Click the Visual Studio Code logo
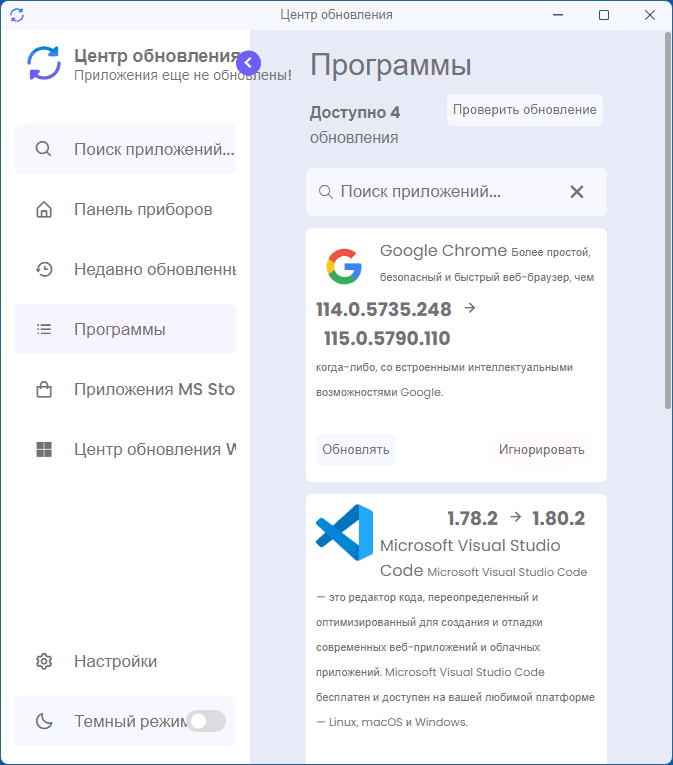 click(x=345, y=532)
